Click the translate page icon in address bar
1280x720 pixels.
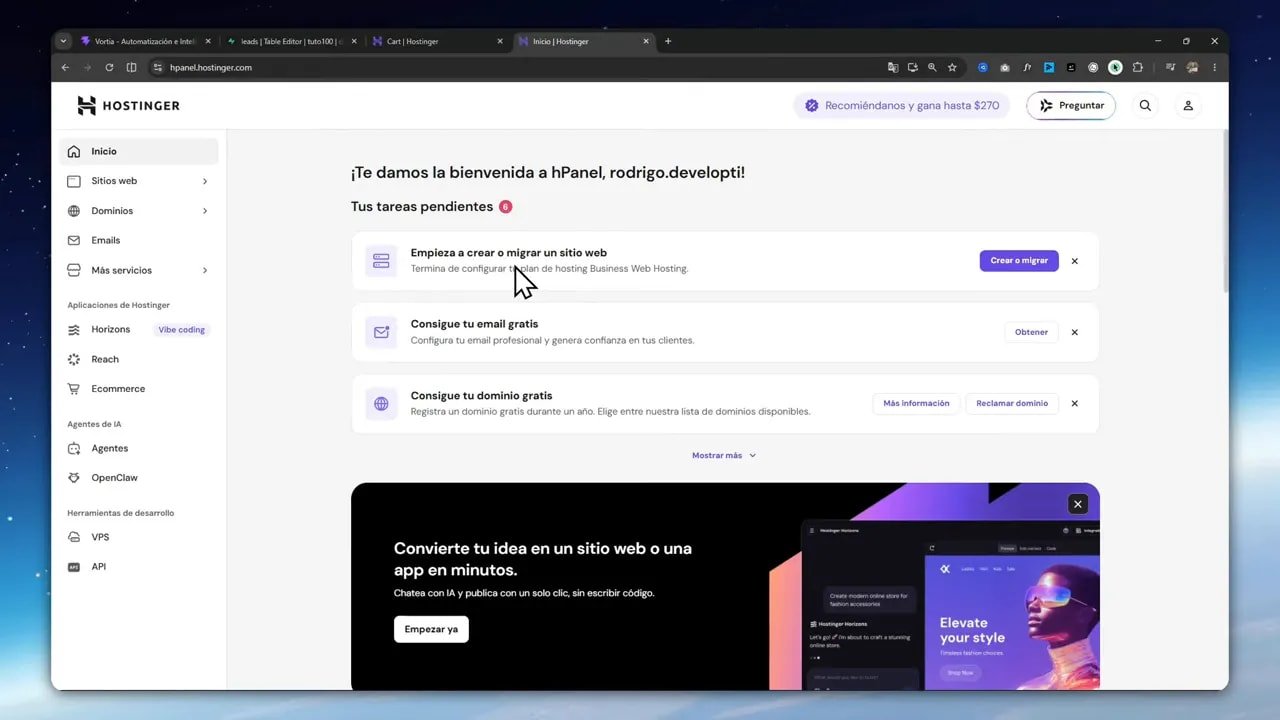point(893,67)
